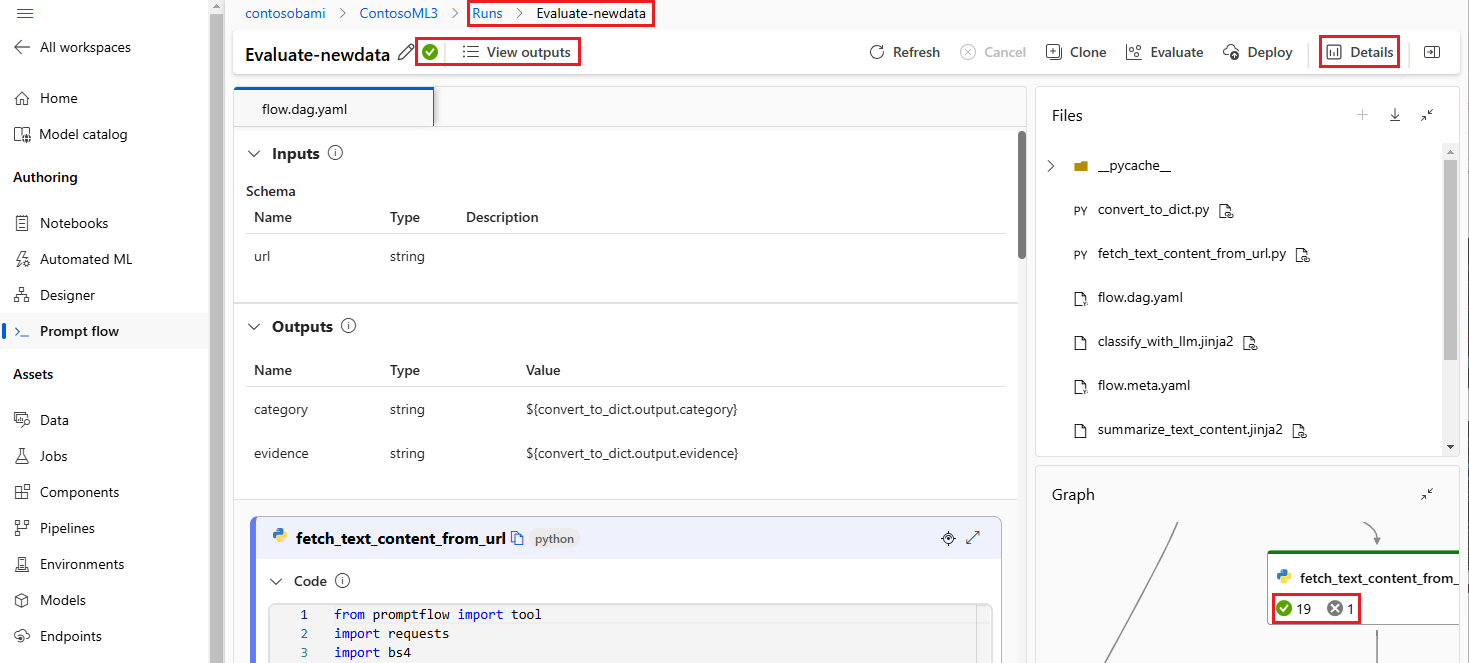Open convert_to_dict.py file

(x=1153, y=210)
